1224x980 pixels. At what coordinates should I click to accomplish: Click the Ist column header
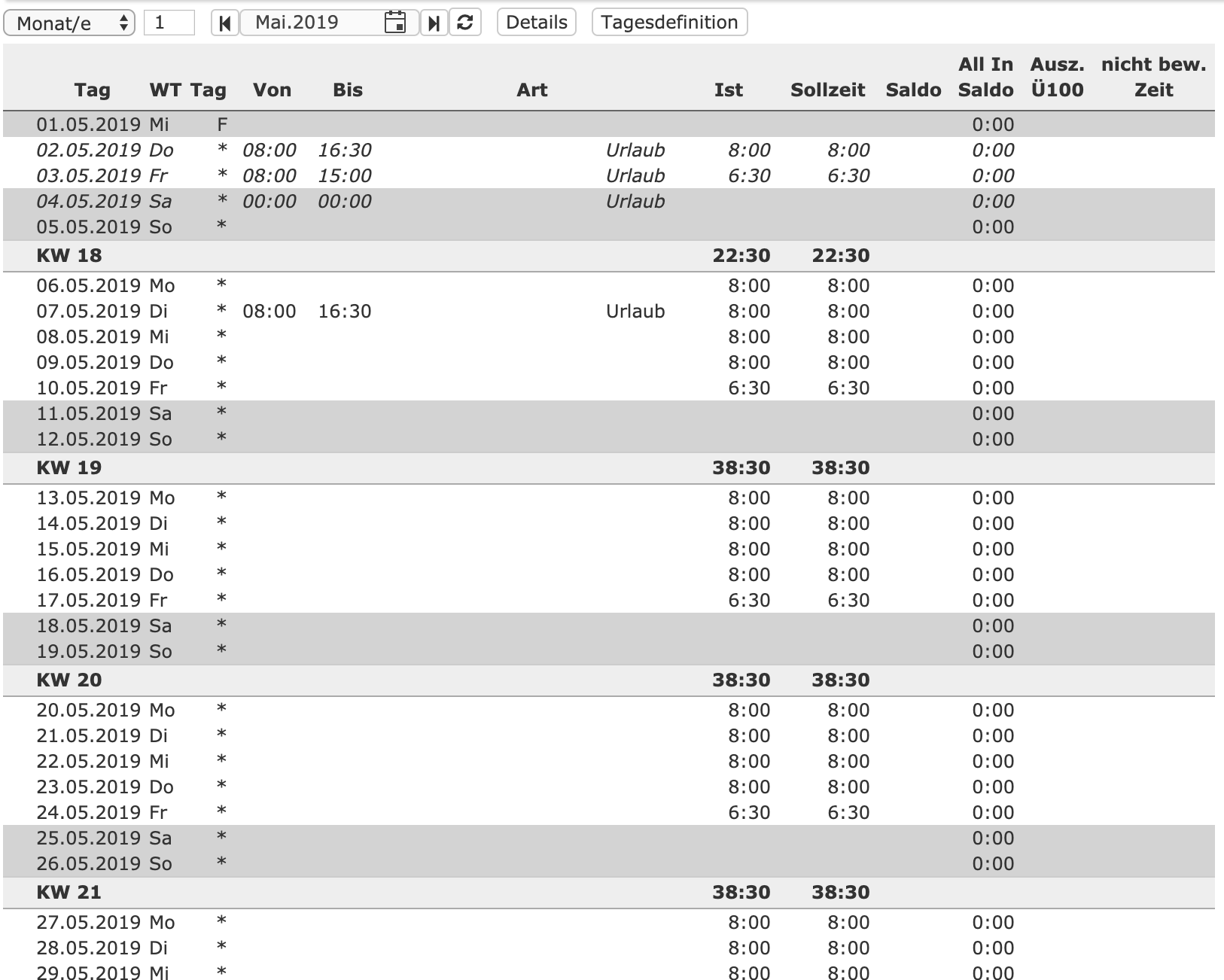pyautogui.click(x=728, y=90)
